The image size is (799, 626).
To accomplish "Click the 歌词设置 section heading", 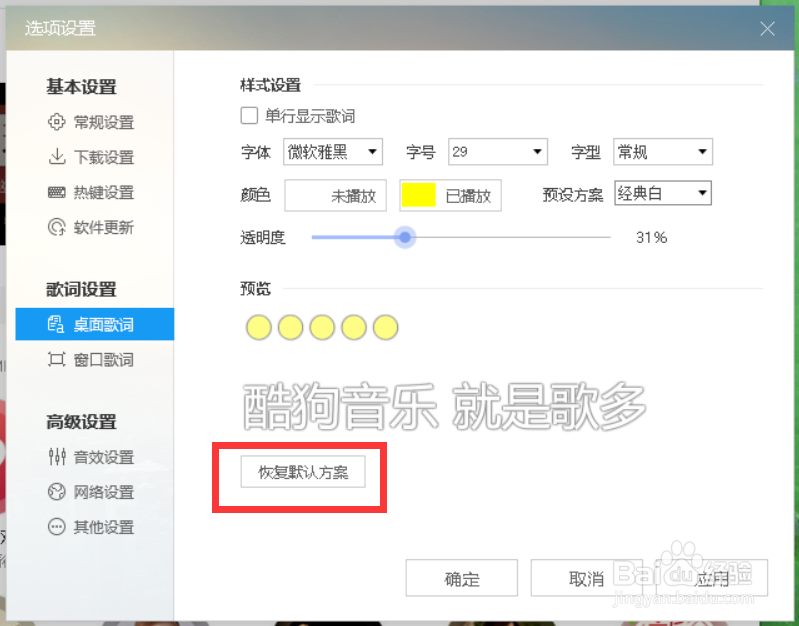I will click(82, 289).
